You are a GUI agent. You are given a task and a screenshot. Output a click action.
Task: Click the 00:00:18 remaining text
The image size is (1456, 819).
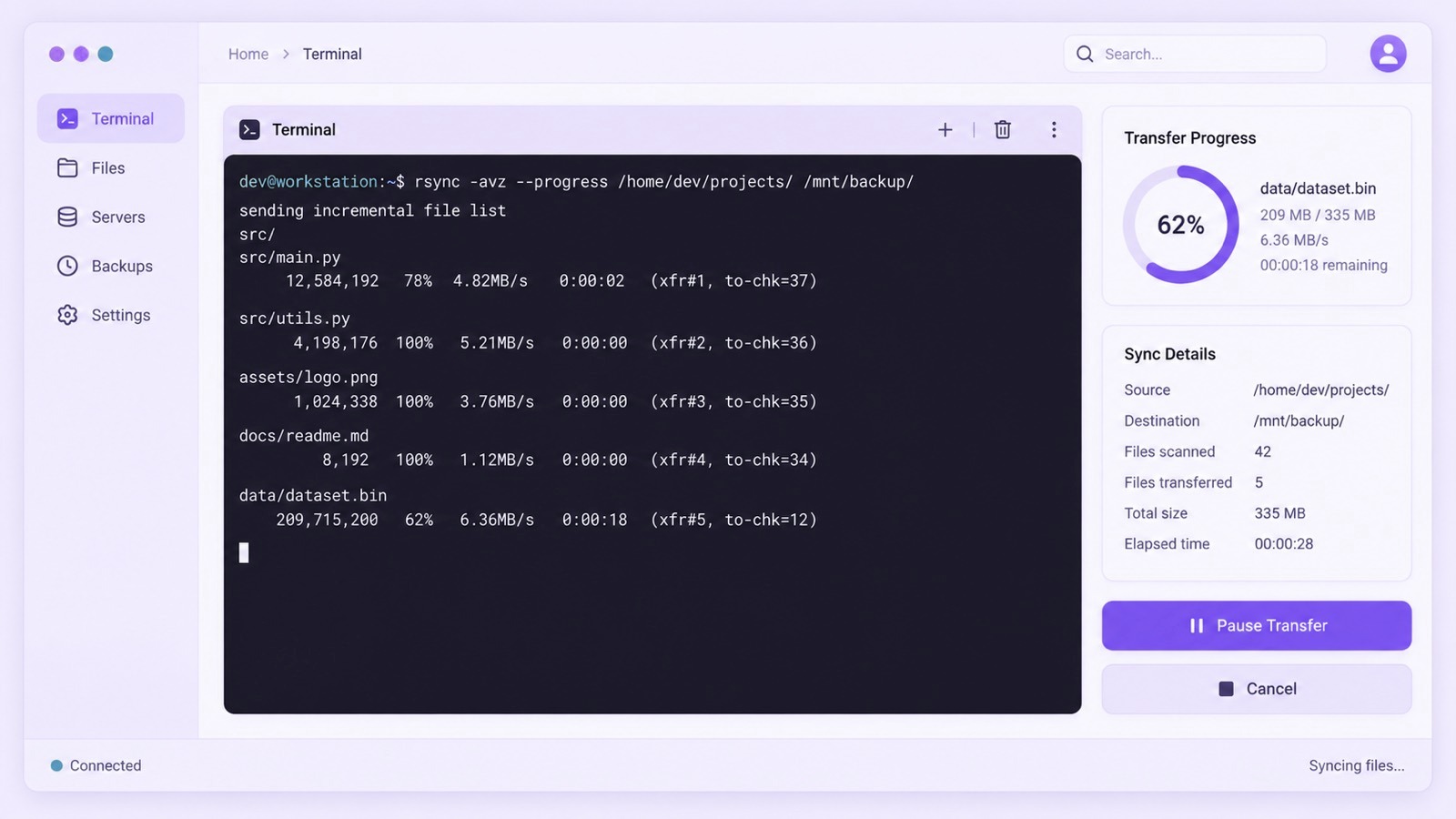coord(1323,265)
